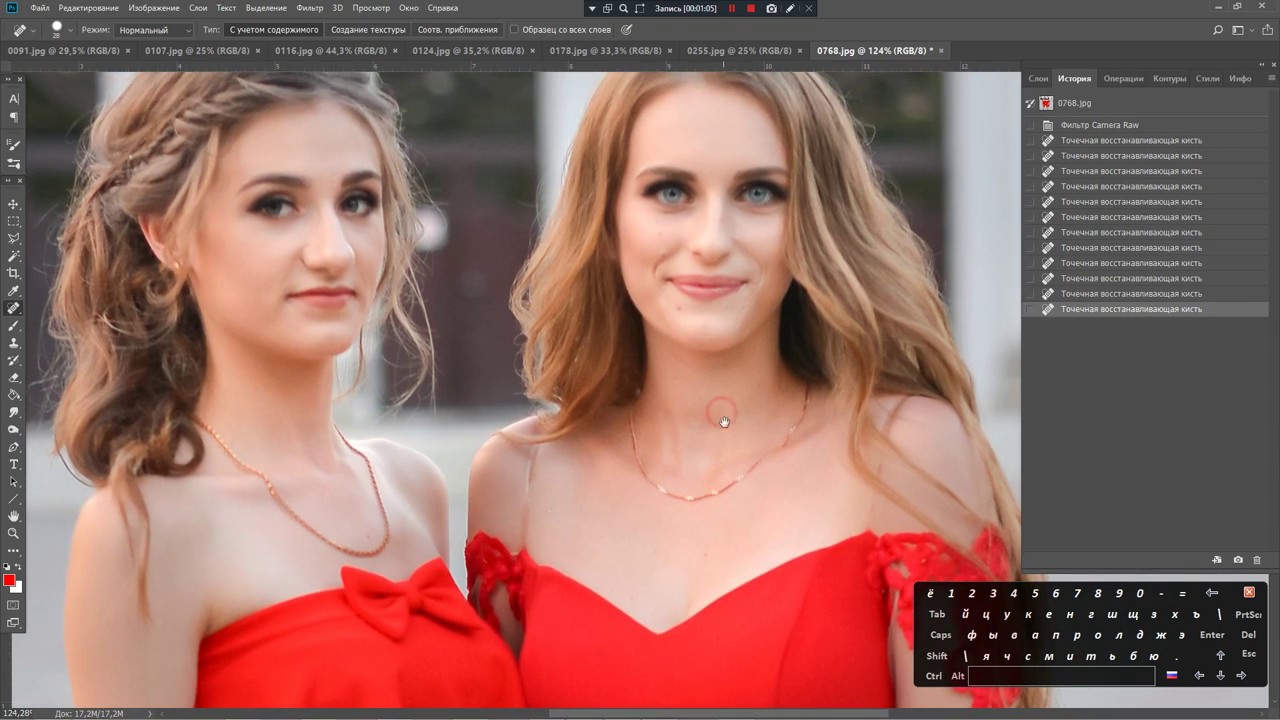Open the background color picker (white swatch)
Viewport: 1280px width, 720px height.
(17, 587)
